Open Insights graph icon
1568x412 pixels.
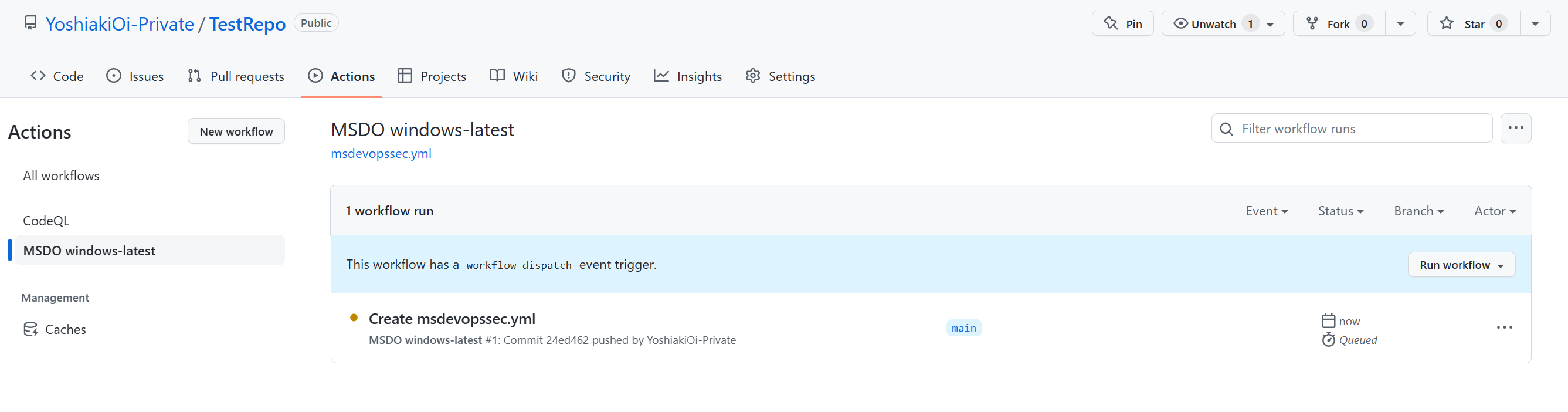tap(660, 76)
